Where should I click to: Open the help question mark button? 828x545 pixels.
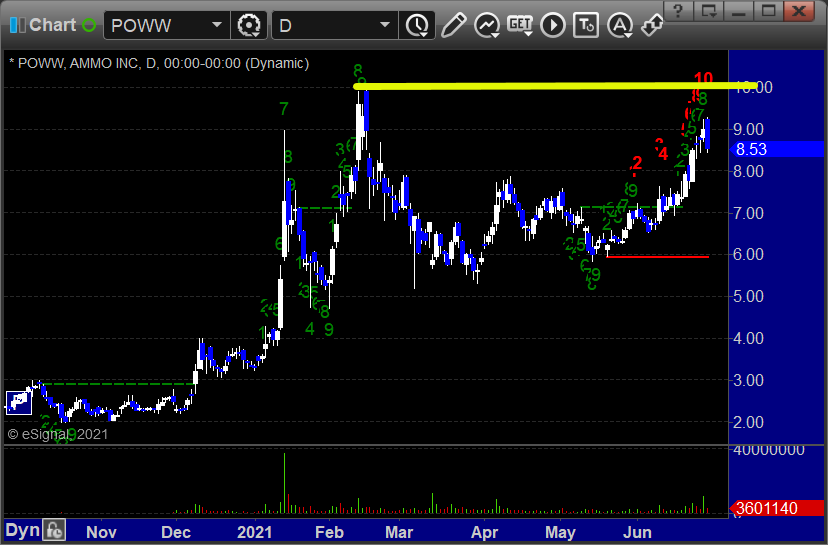pos(679,11)
